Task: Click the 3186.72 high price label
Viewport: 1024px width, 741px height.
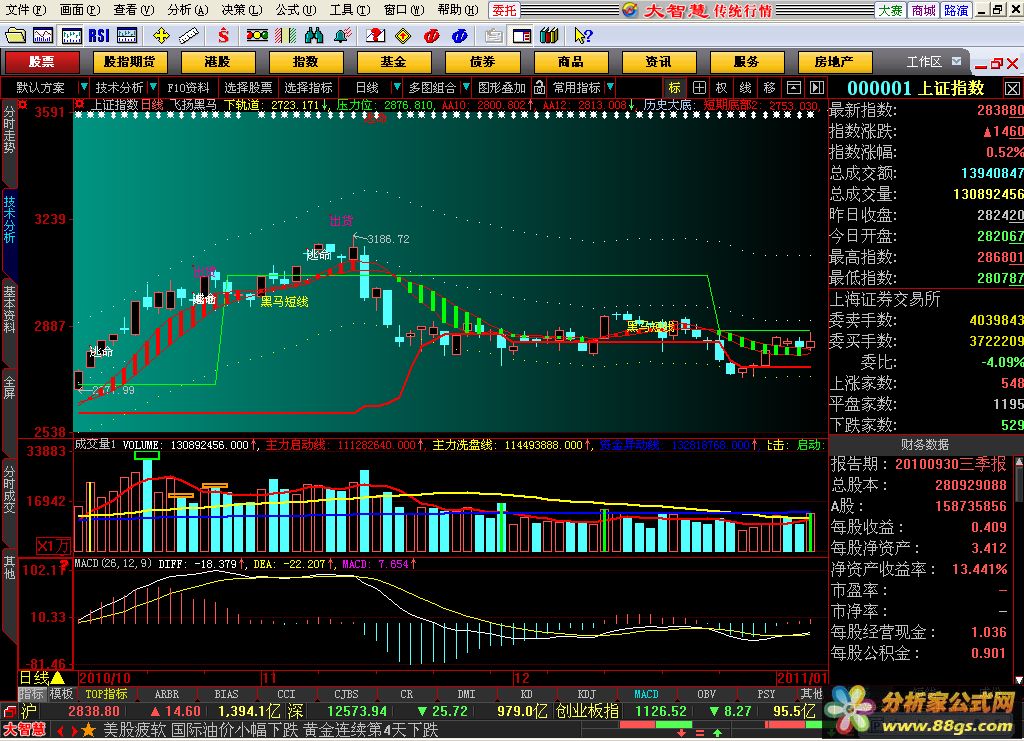Action: [388, 239]
